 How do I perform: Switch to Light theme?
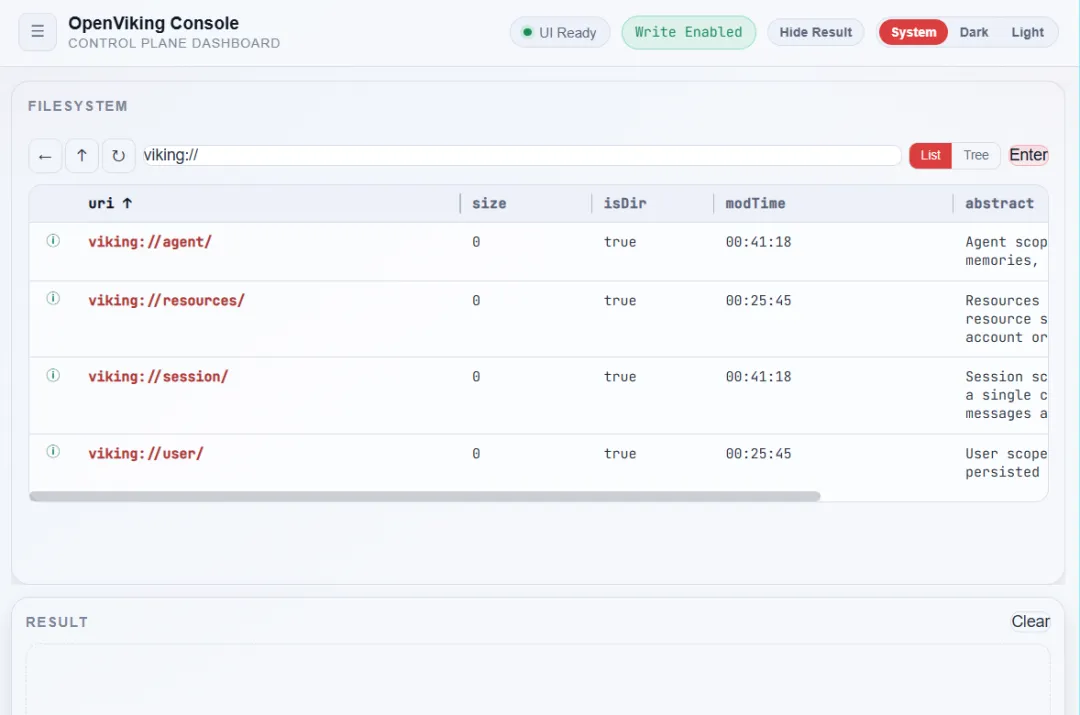(x=1027, y=32)
